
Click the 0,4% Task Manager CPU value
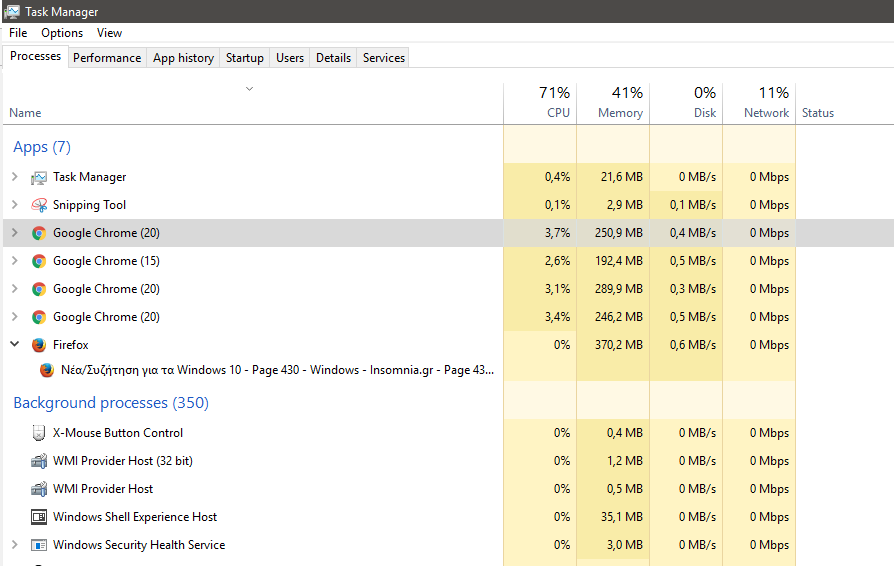tap(557, 177)
